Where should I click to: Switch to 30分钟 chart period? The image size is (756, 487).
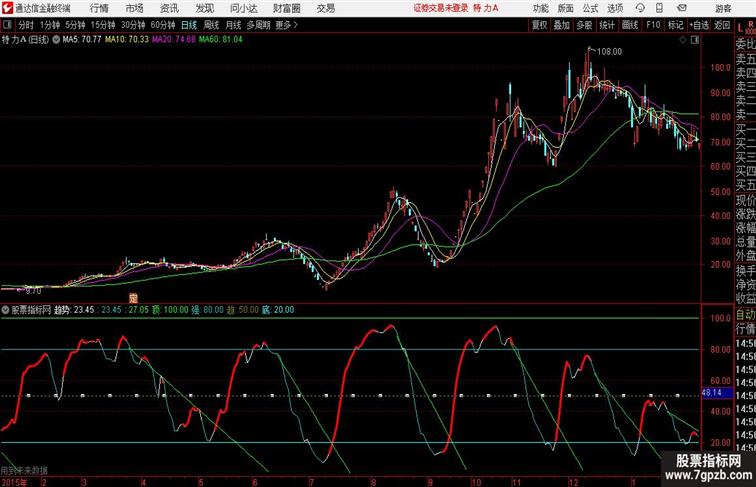(133, 25)
